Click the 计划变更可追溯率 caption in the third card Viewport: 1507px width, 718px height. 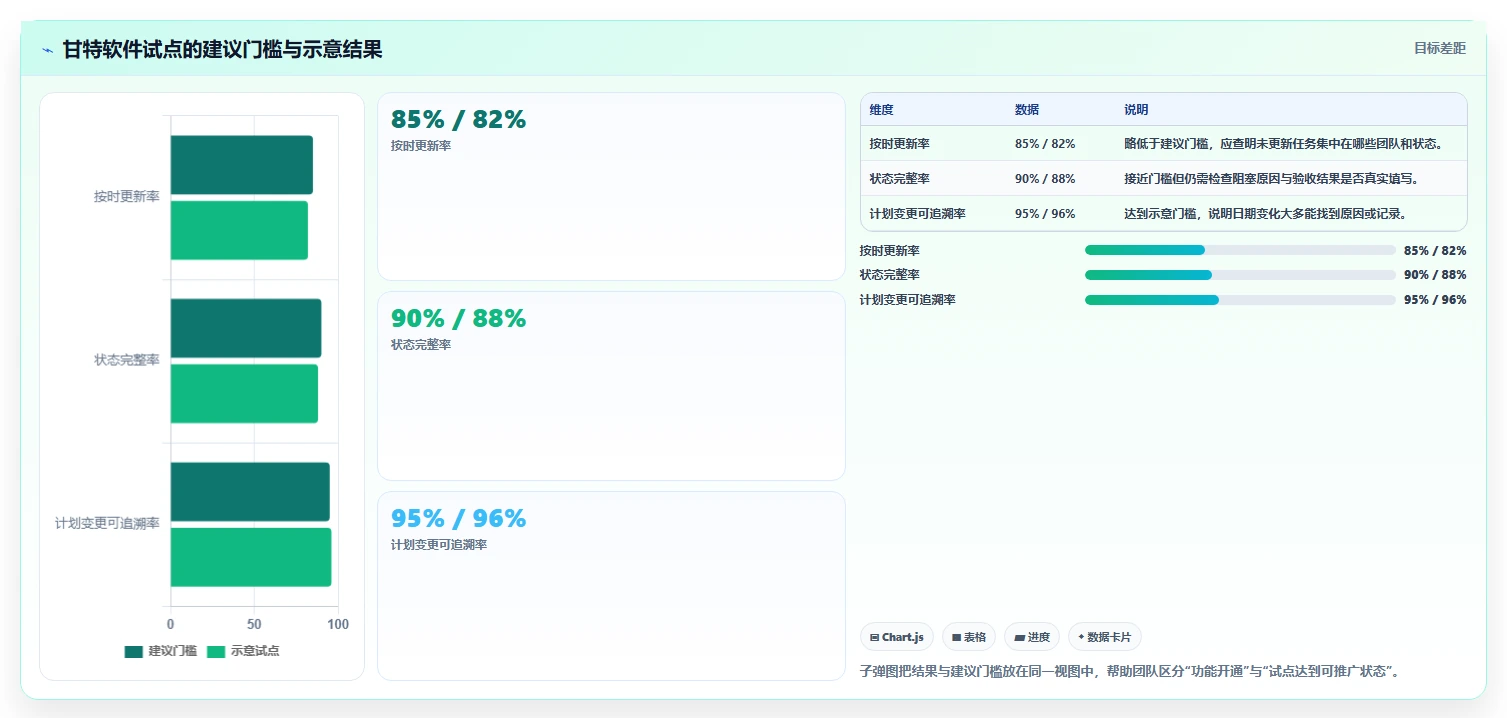pyautogui.click(x=438, y=545)
